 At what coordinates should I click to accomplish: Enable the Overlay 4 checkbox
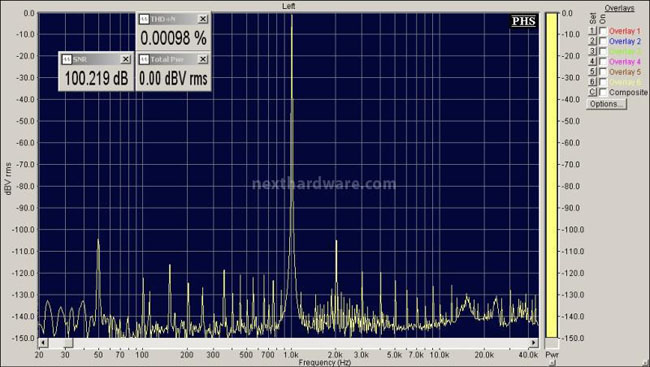pyautogui.click(x=603, y=61)
